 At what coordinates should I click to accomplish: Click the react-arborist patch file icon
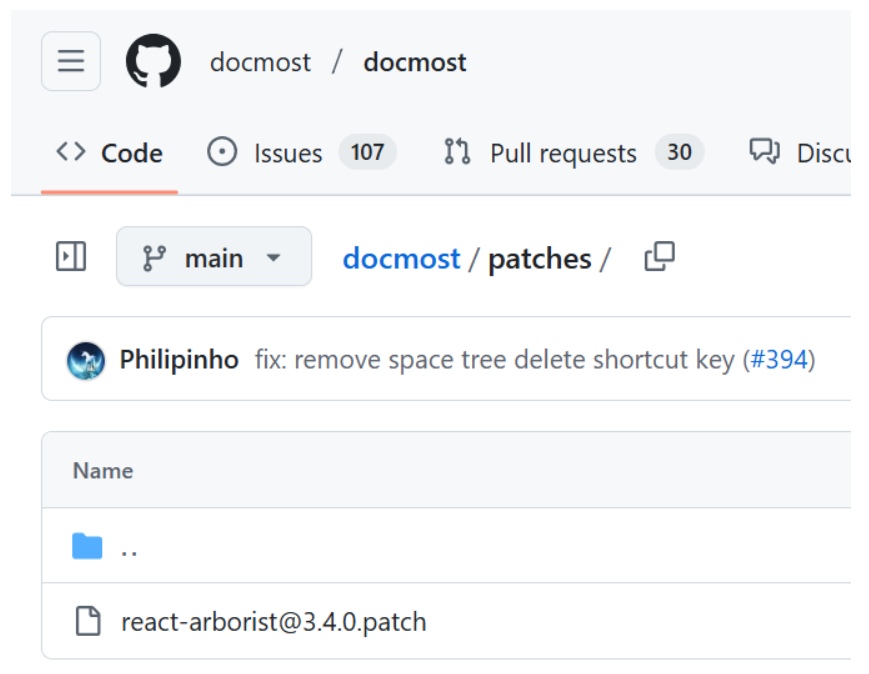(x=88, y=621)
